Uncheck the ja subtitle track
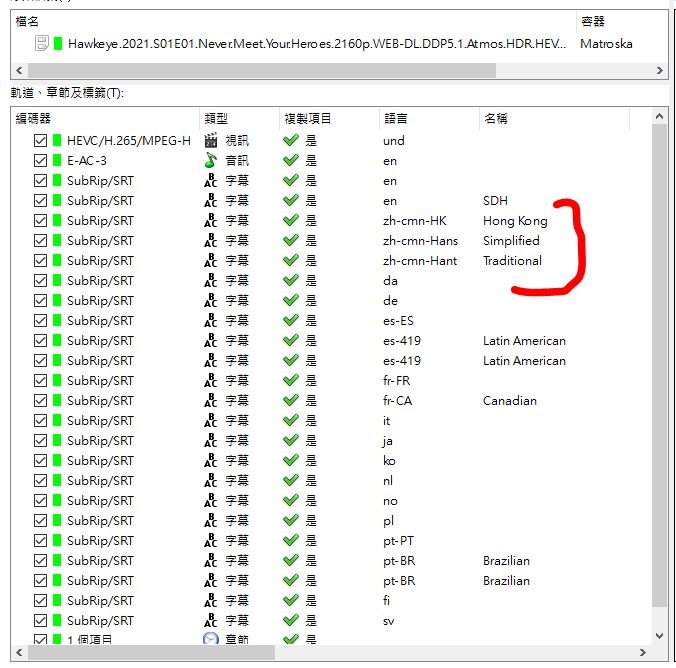This screenshot has width=676, height=668. point(41,440)
